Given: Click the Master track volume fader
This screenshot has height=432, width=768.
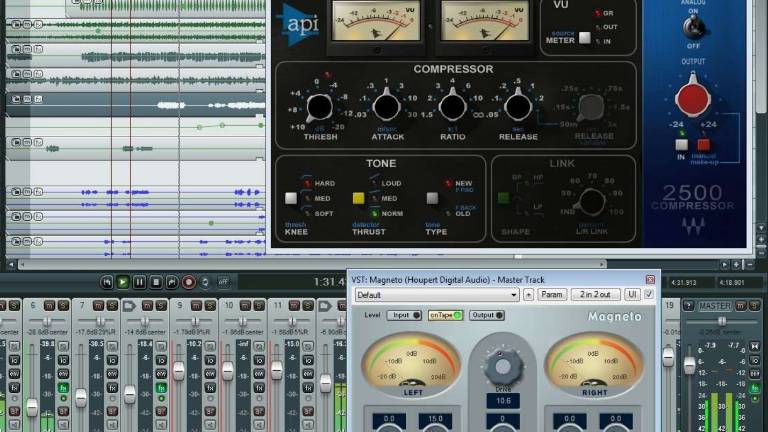Looking at the screenshot, I should click(x=690, y=364).
